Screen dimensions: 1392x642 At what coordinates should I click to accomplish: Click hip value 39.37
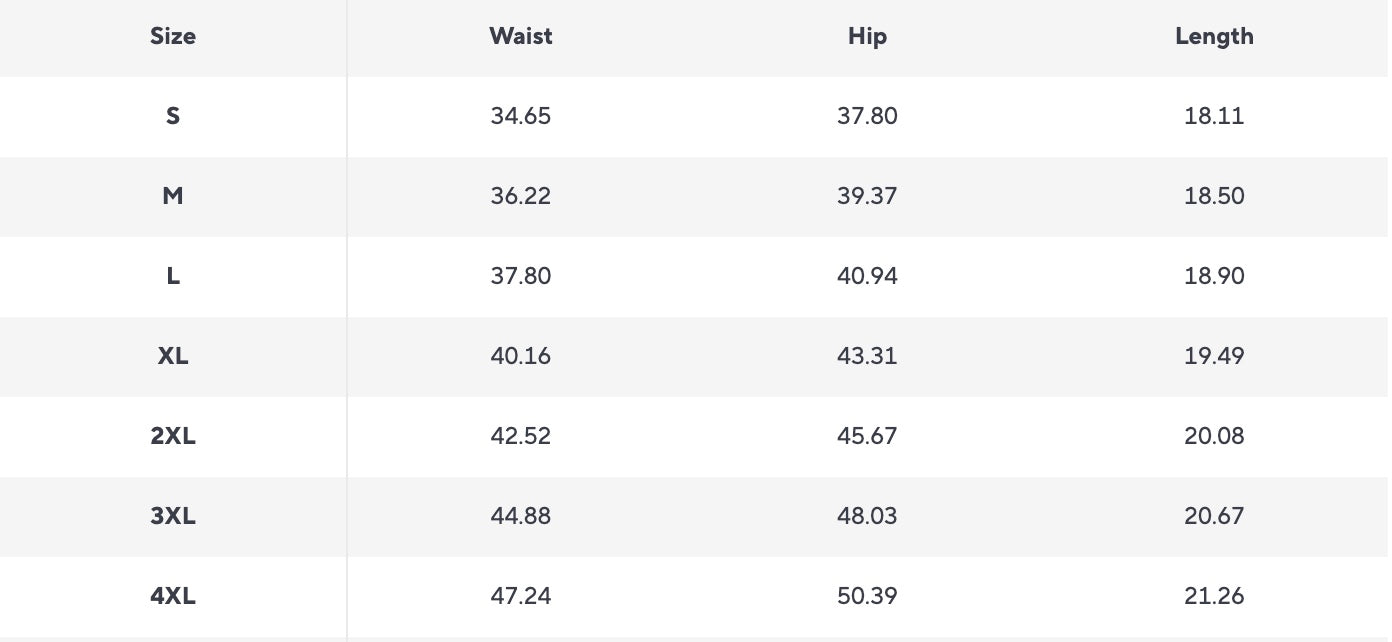point(867,196)
